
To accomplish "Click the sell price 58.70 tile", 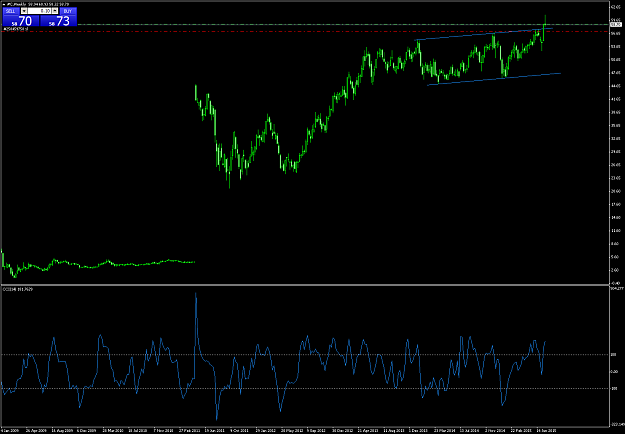I will [x=21, y=21].
